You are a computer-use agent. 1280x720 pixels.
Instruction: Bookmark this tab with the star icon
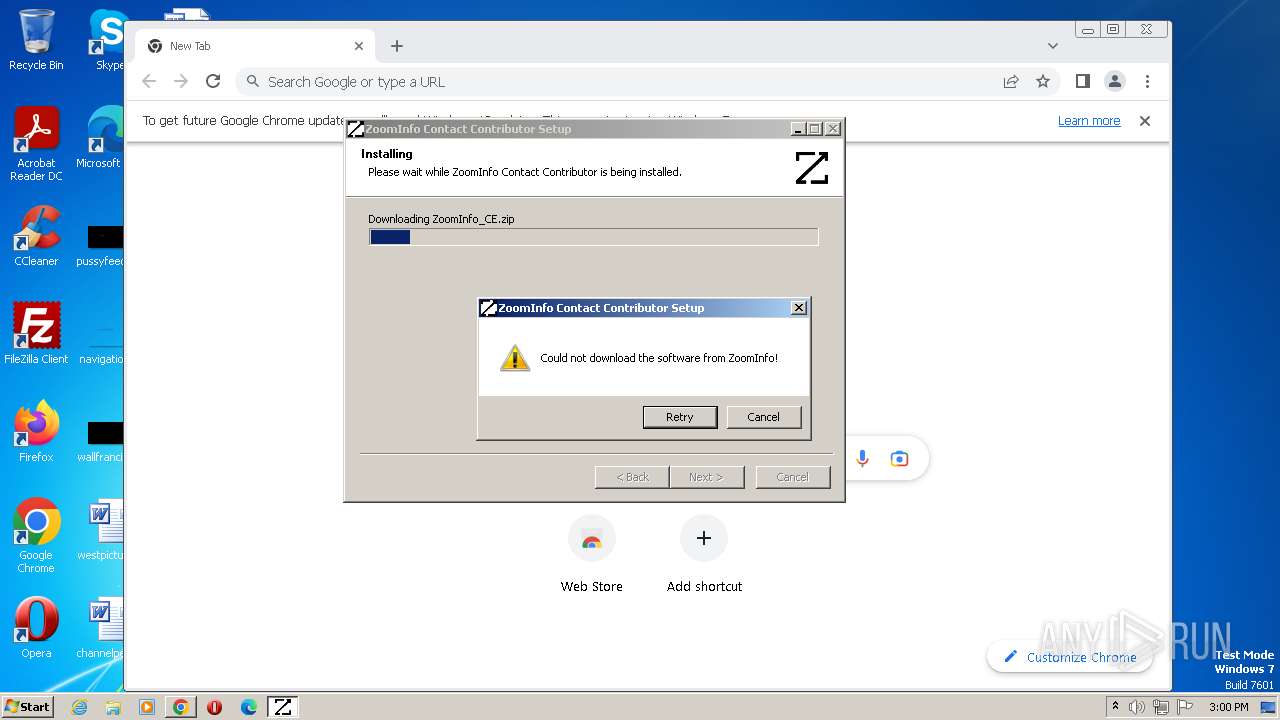pos(1043,82)
